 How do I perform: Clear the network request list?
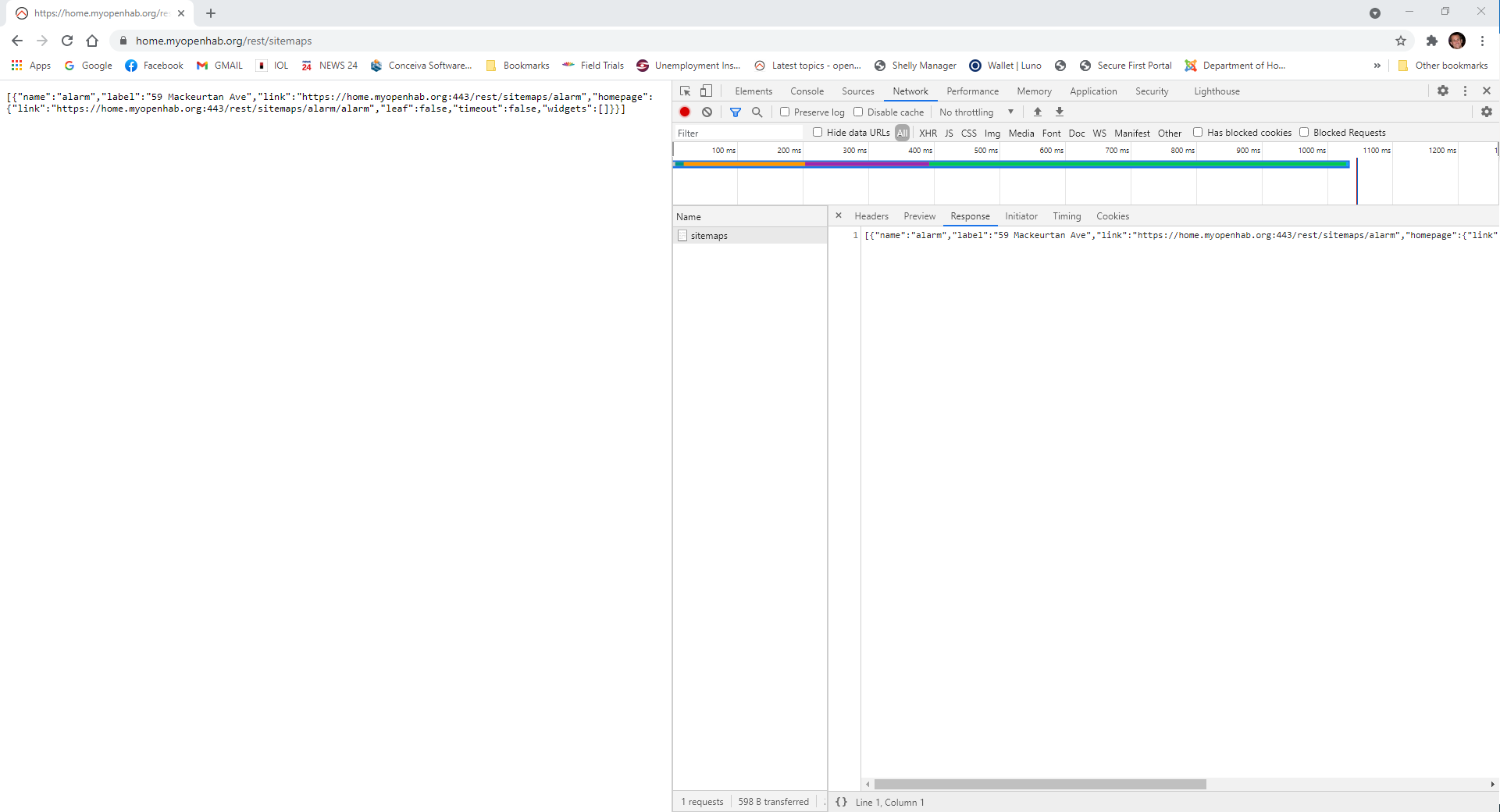click(x=707, y=112)
